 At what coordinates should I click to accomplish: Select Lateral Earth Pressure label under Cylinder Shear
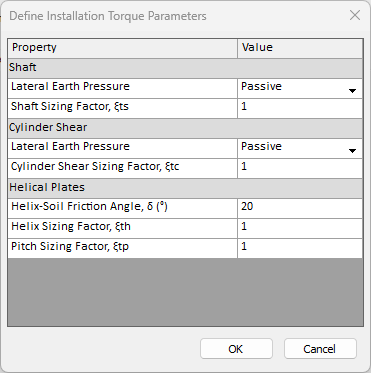(70, 146)
